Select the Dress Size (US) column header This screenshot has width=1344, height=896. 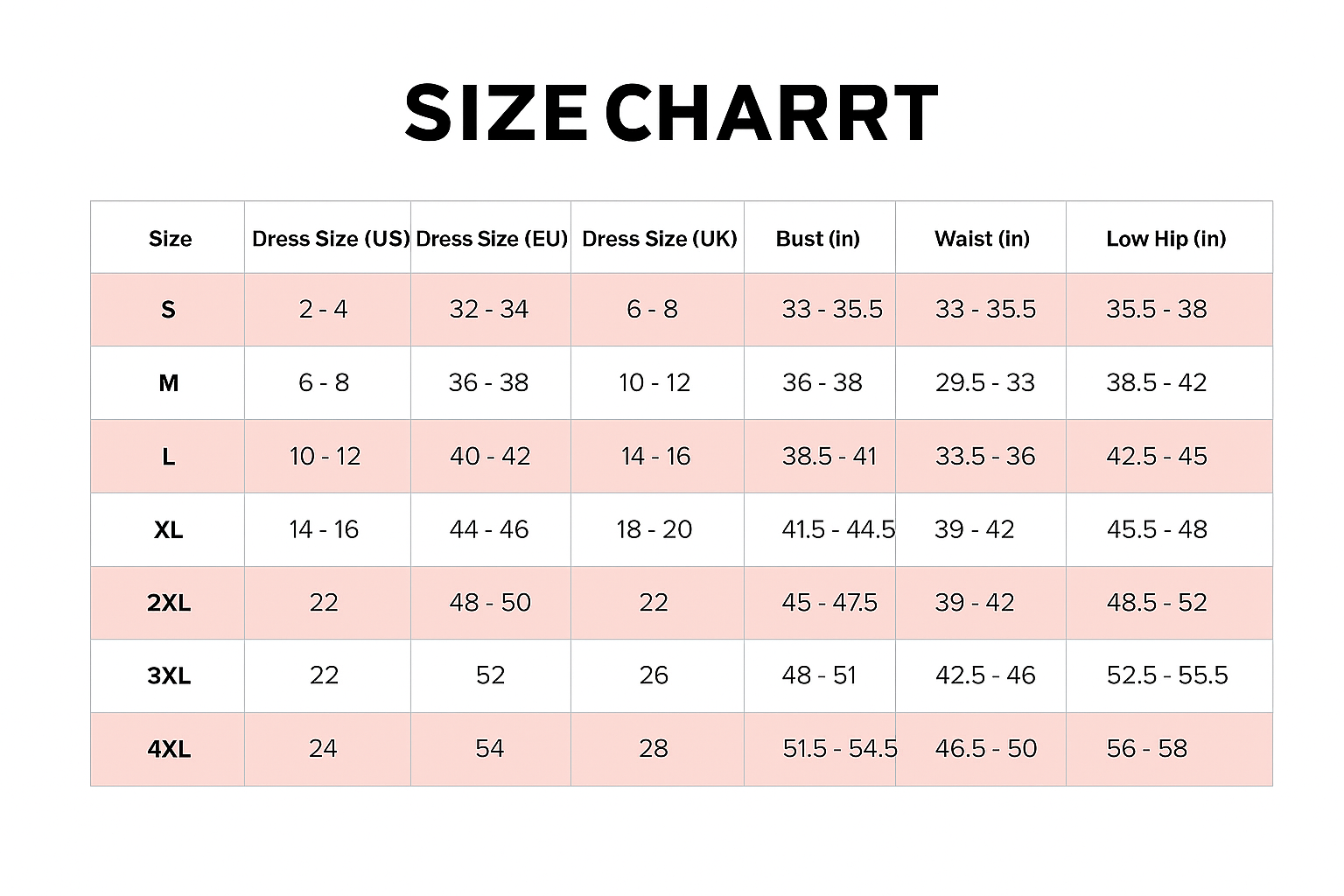click(x=330, y=239)
